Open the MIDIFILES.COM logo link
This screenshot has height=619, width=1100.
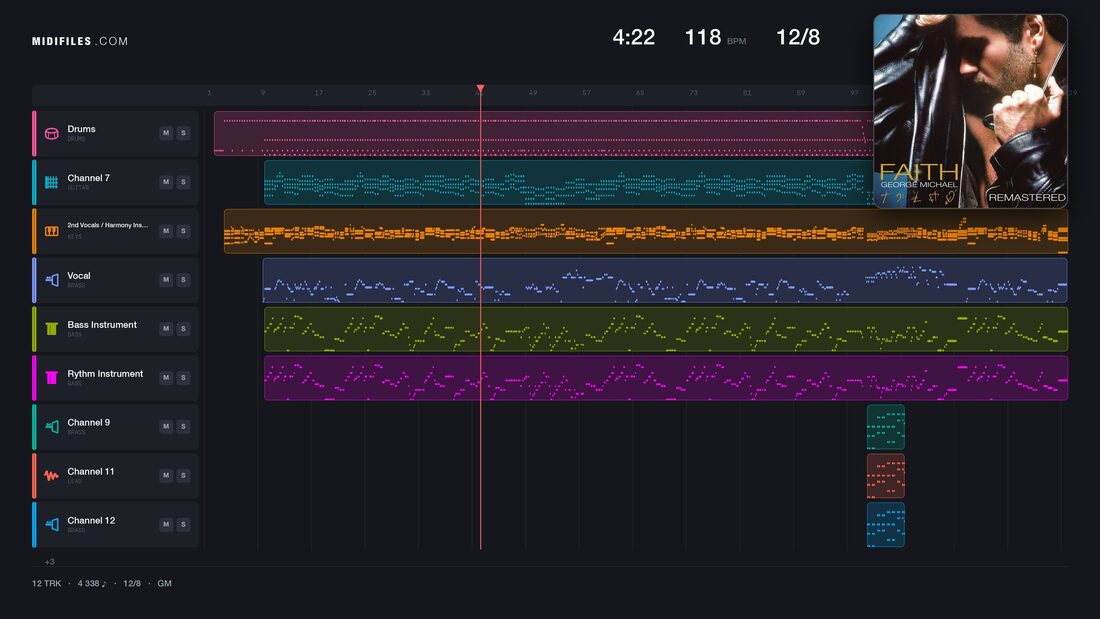click(80, 41)
